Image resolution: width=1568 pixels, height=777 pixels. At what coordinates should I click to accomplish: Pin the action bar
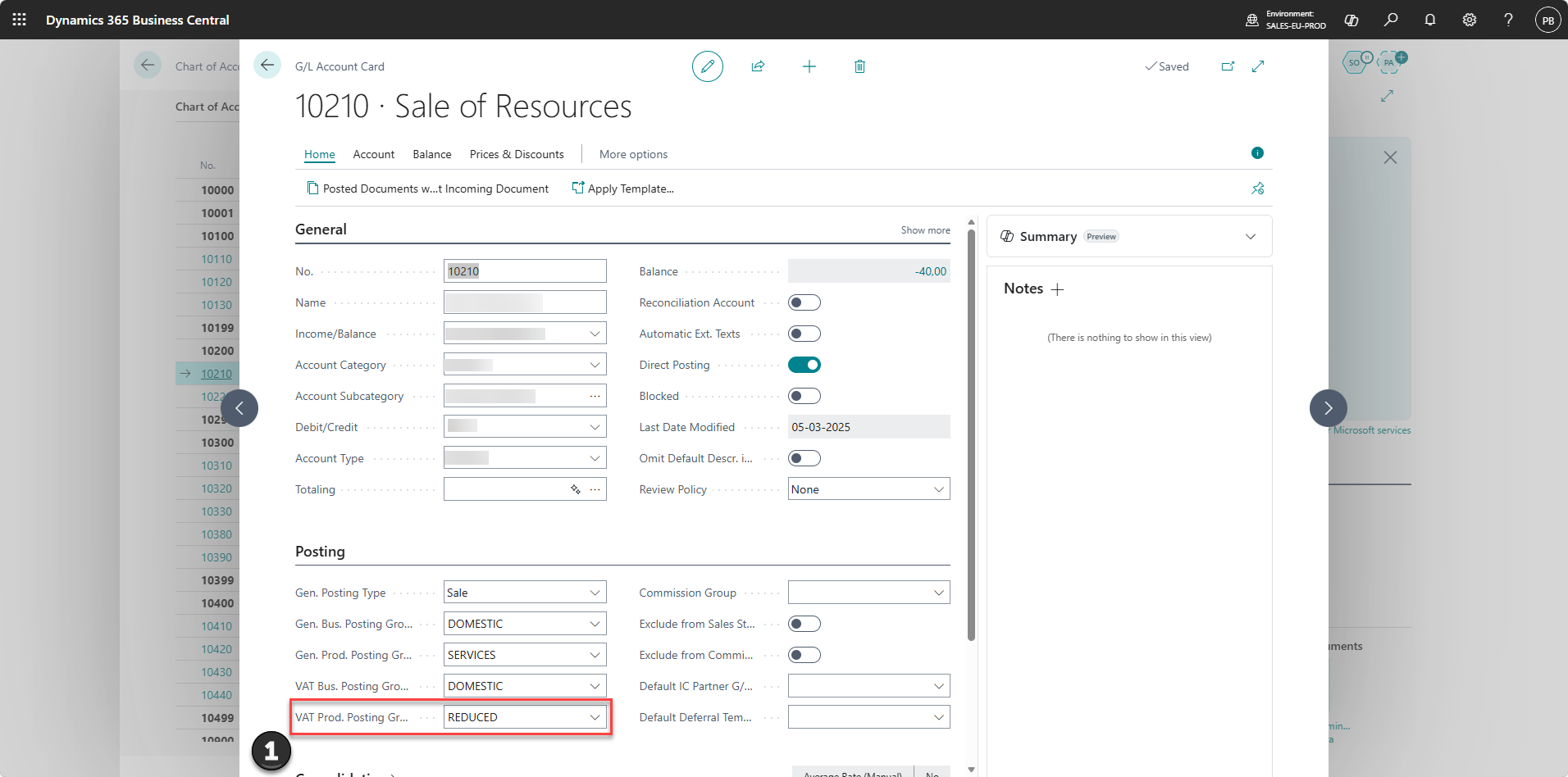[x=1258, y=189]
